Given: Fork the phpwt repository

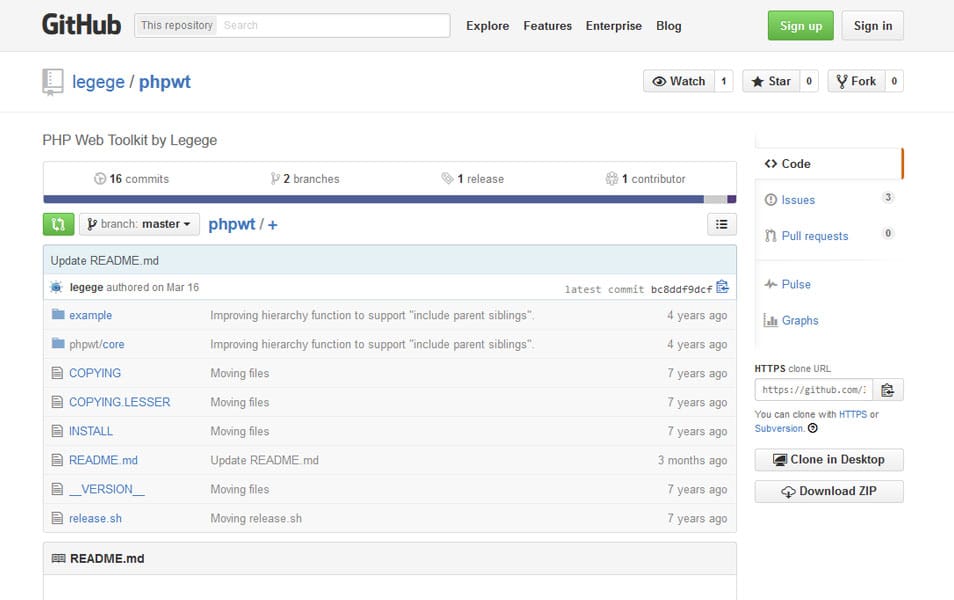Looking at the screenshot, I should [x=857, y=81].
